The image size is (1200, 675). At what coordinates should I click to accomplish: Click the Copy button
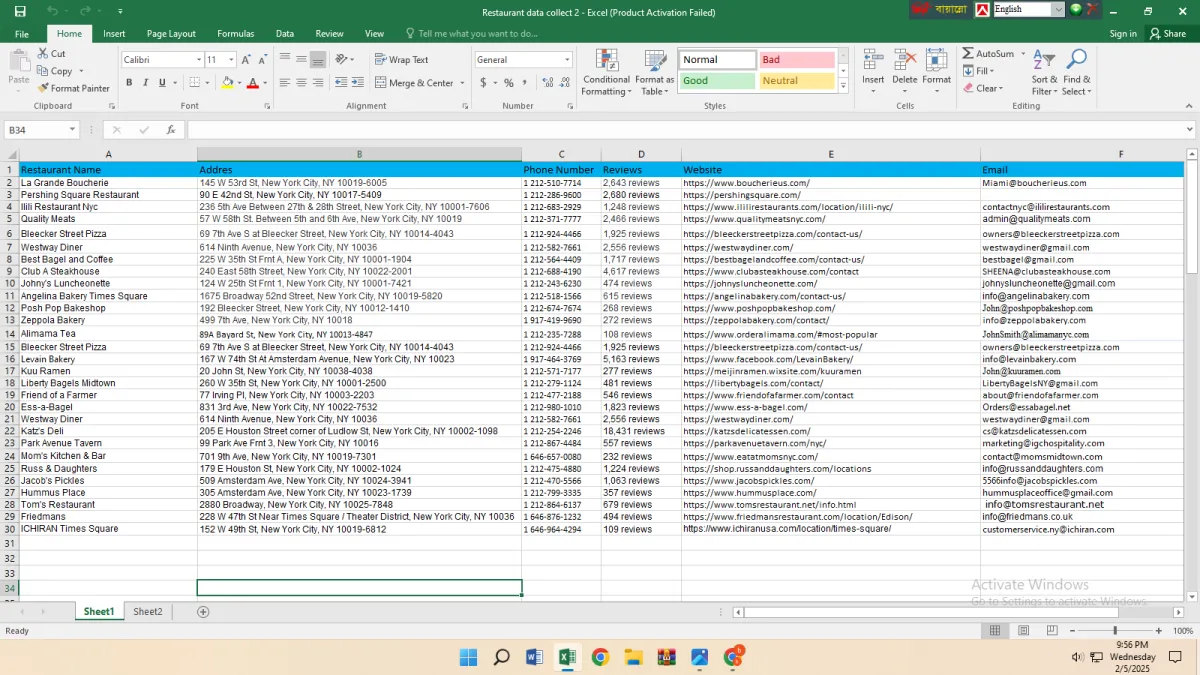(55, 71)
